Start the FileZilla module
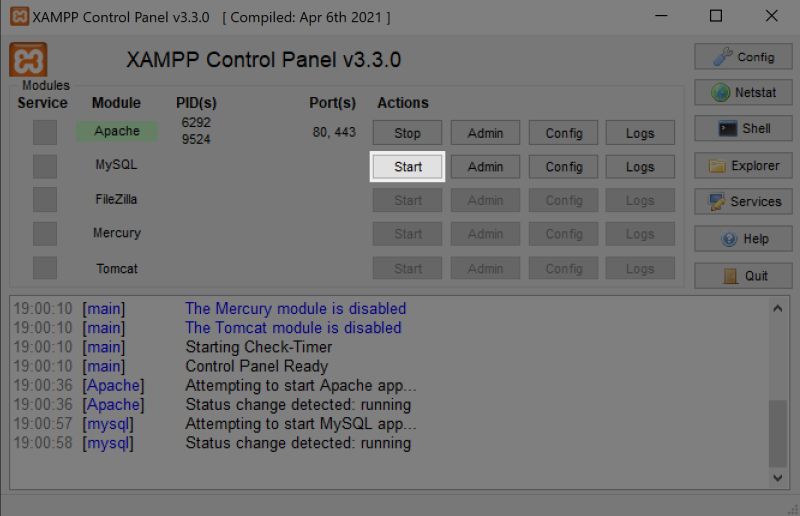Screen dimensions: 800x516 pyautogui.click(x=407, y=200)
